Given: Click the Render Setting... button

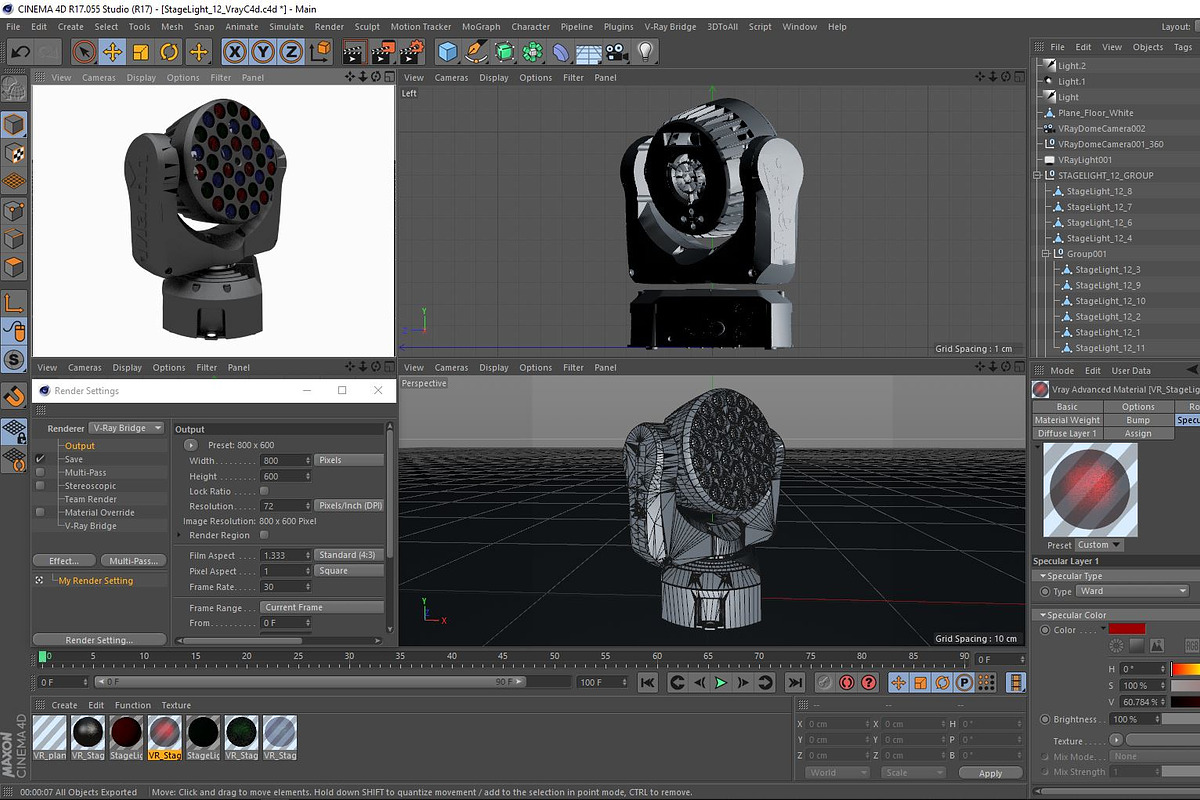Looking at the screenshot, I should [x=99, y=640].
